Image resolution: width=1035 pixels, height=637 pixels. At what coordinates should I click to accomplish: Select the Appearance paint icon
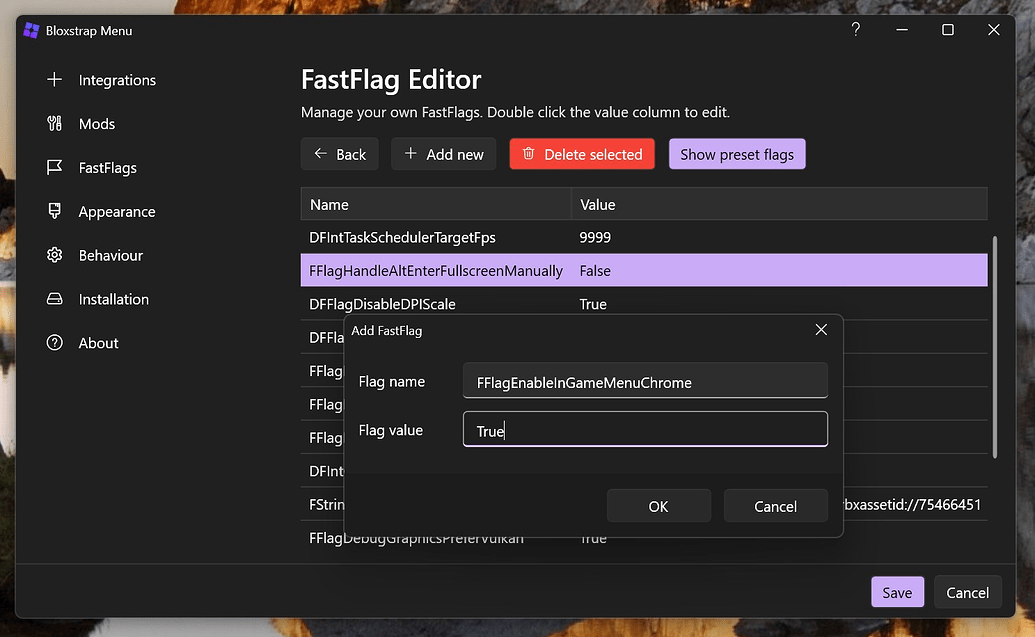tap(54, 212)
